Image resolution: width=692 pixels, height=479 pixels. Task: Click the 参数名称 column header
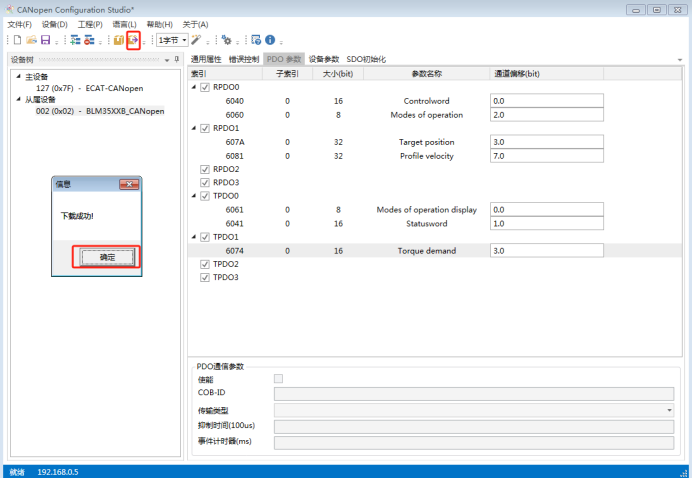tap(426, 73)
